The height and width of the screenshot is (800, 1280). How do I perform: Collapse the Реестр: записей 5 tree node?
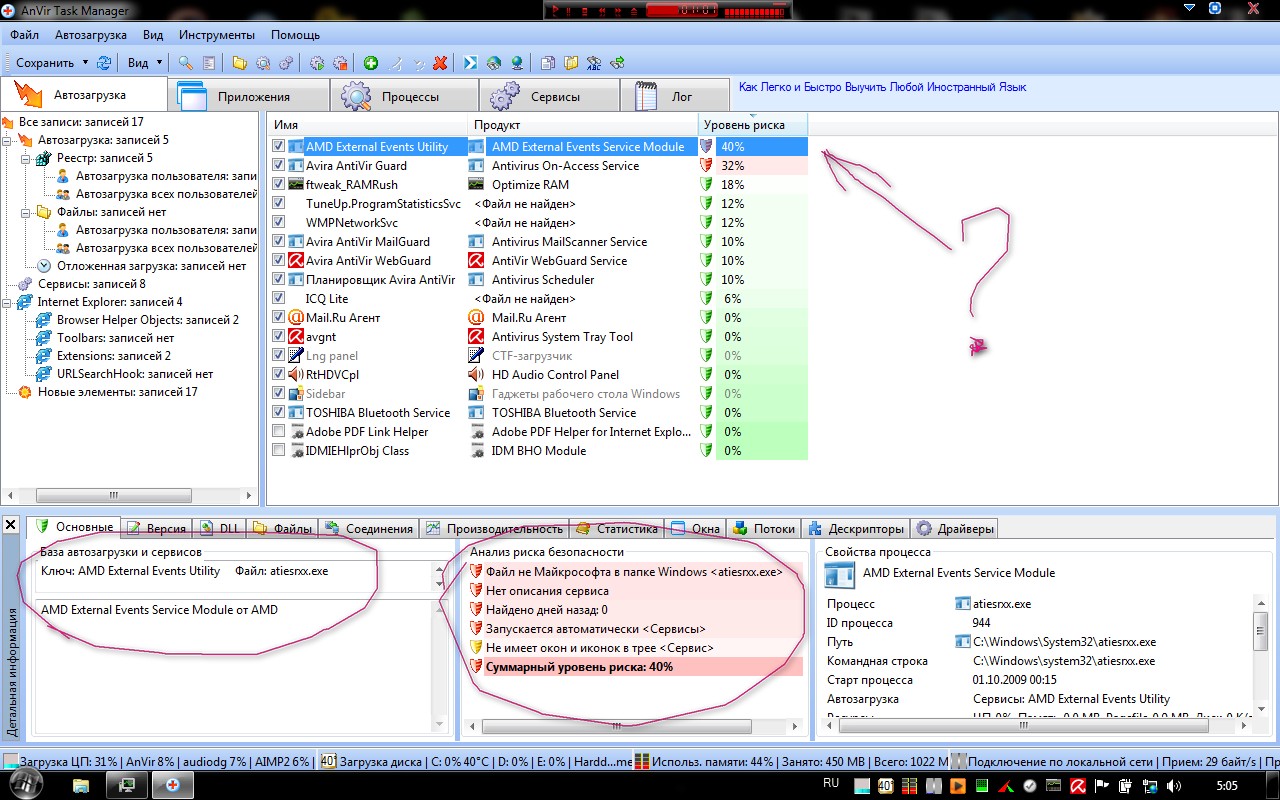(24, 158)
